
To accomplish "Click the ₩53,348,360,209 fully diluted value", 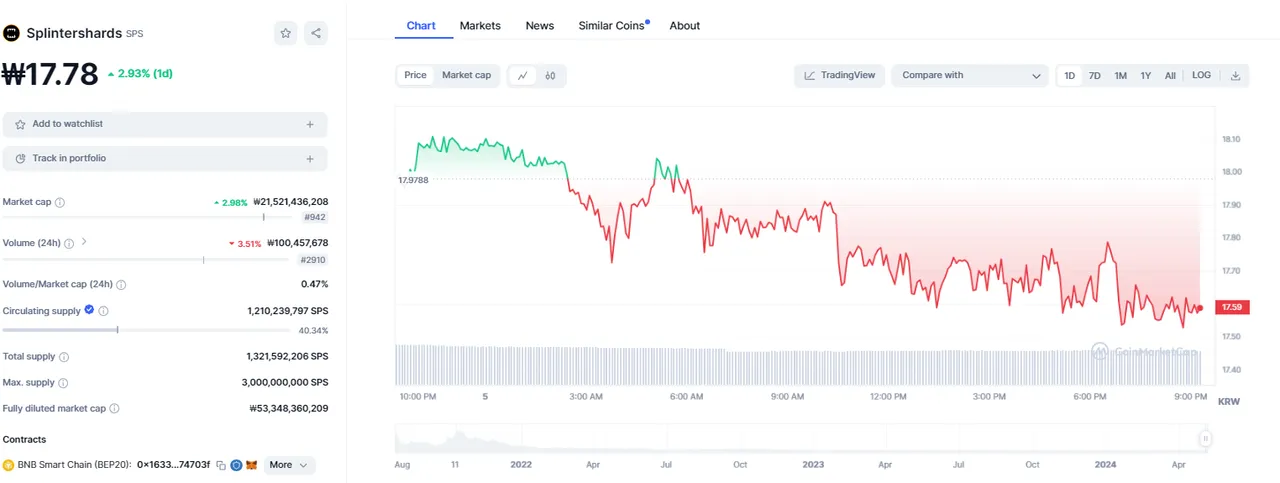I will [x=289, y=408].
